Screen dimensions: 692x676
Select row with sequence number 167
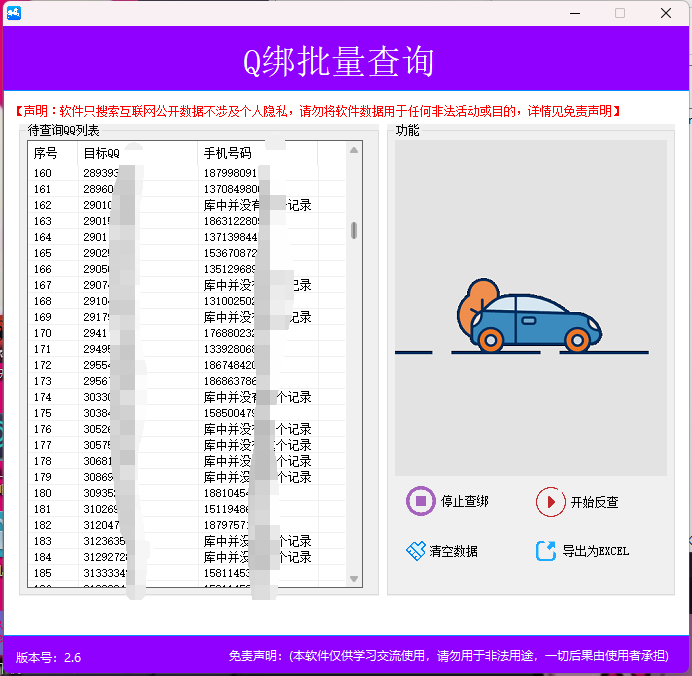click(x=187, y=285)
